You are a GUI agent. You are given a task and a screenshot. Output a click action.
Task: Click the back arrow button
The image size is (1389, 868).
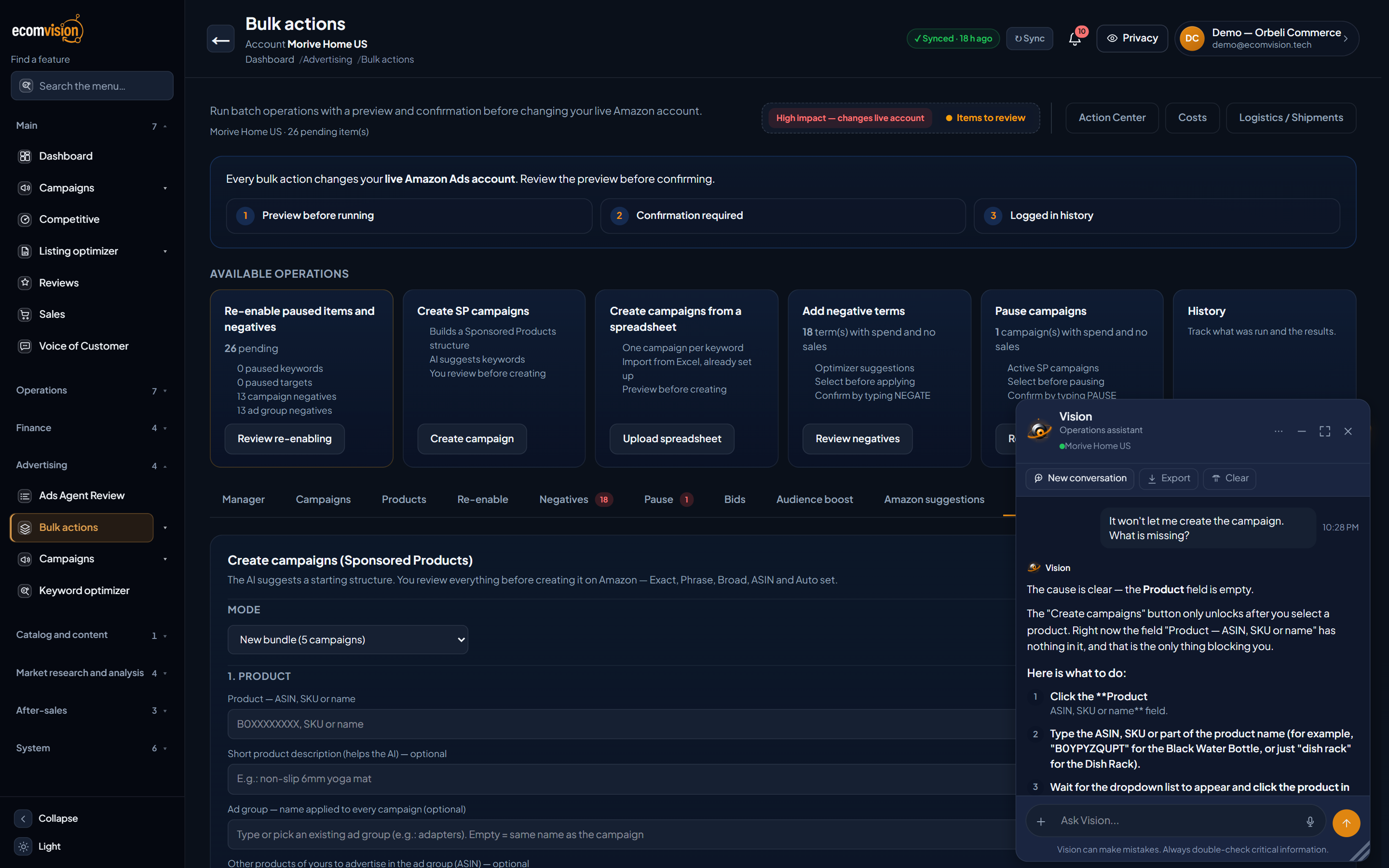(x=220, y=39)
